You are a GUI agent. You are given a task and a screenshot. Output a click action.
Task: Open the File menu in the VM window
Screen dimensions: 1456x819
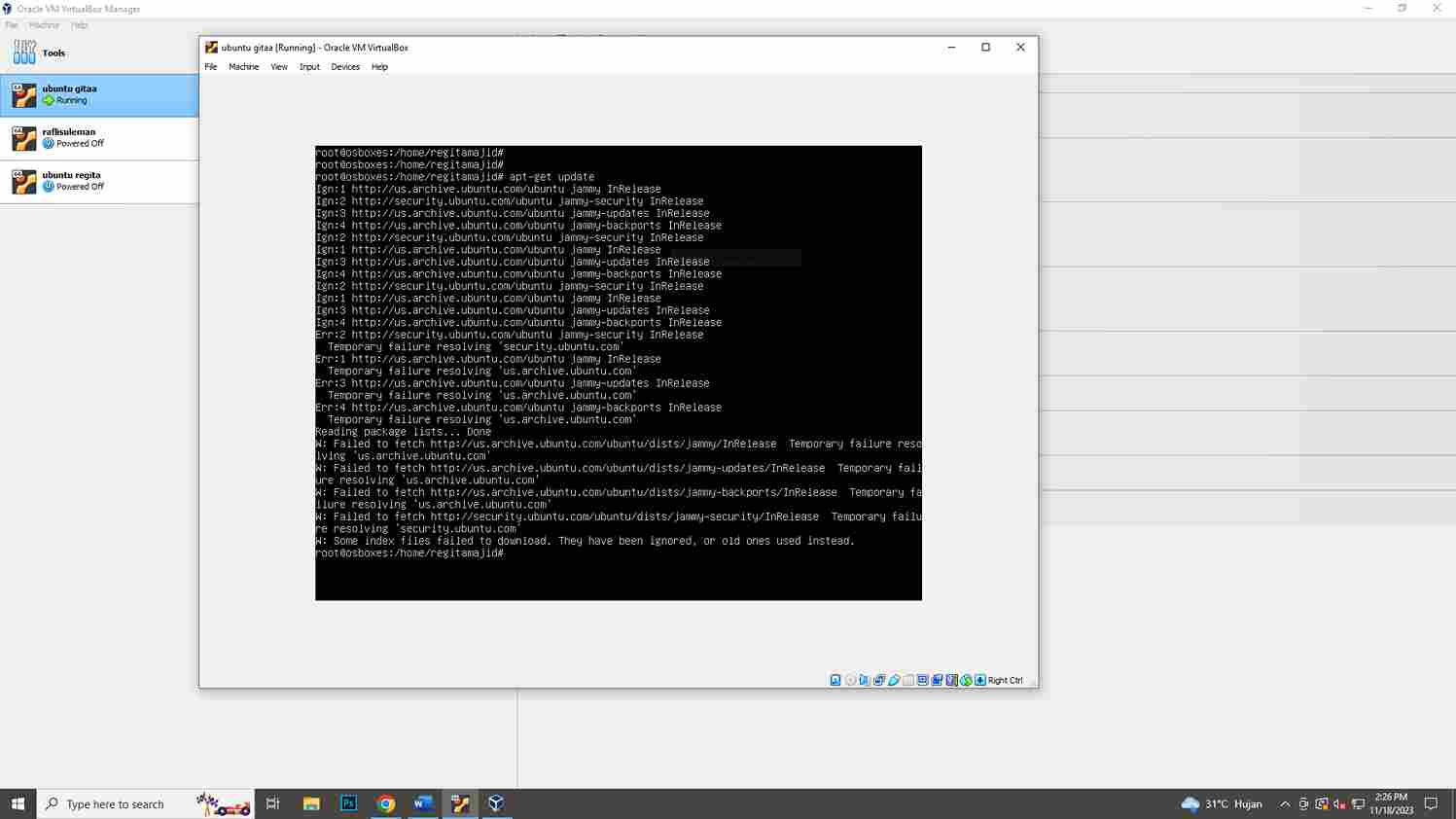211,67
